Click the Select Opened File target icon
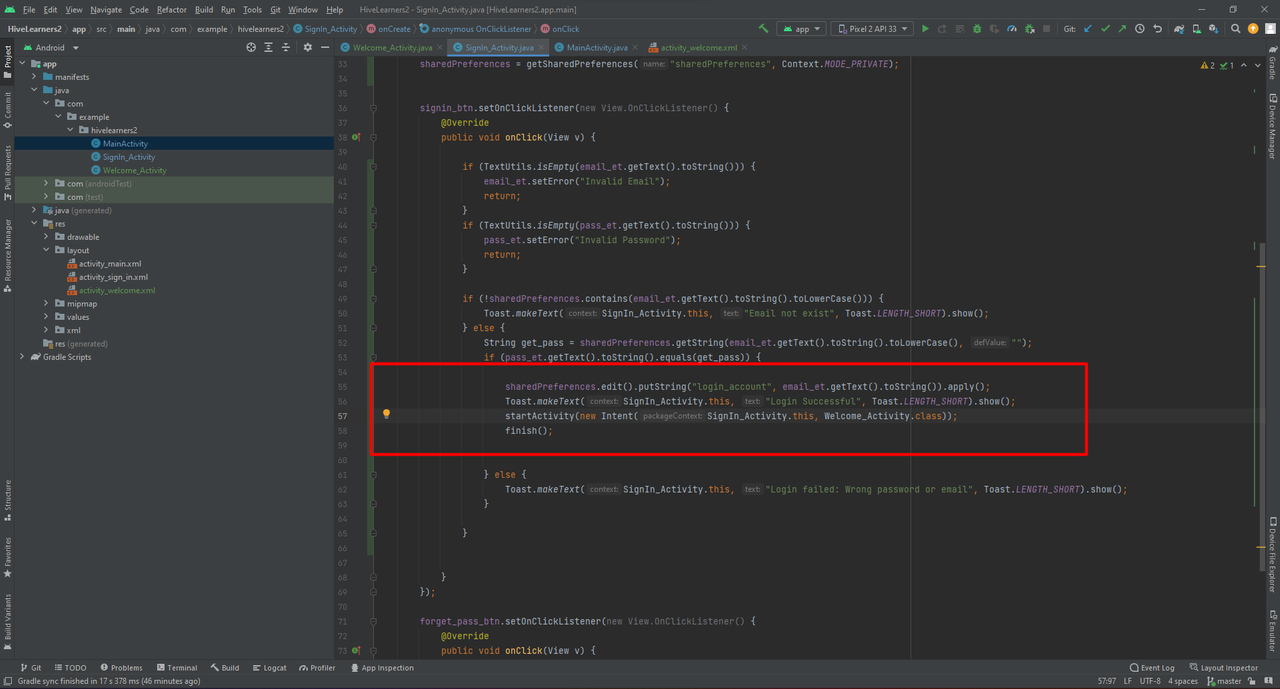Viewport: 1280px width, 689px height. [x=251, y=47]
